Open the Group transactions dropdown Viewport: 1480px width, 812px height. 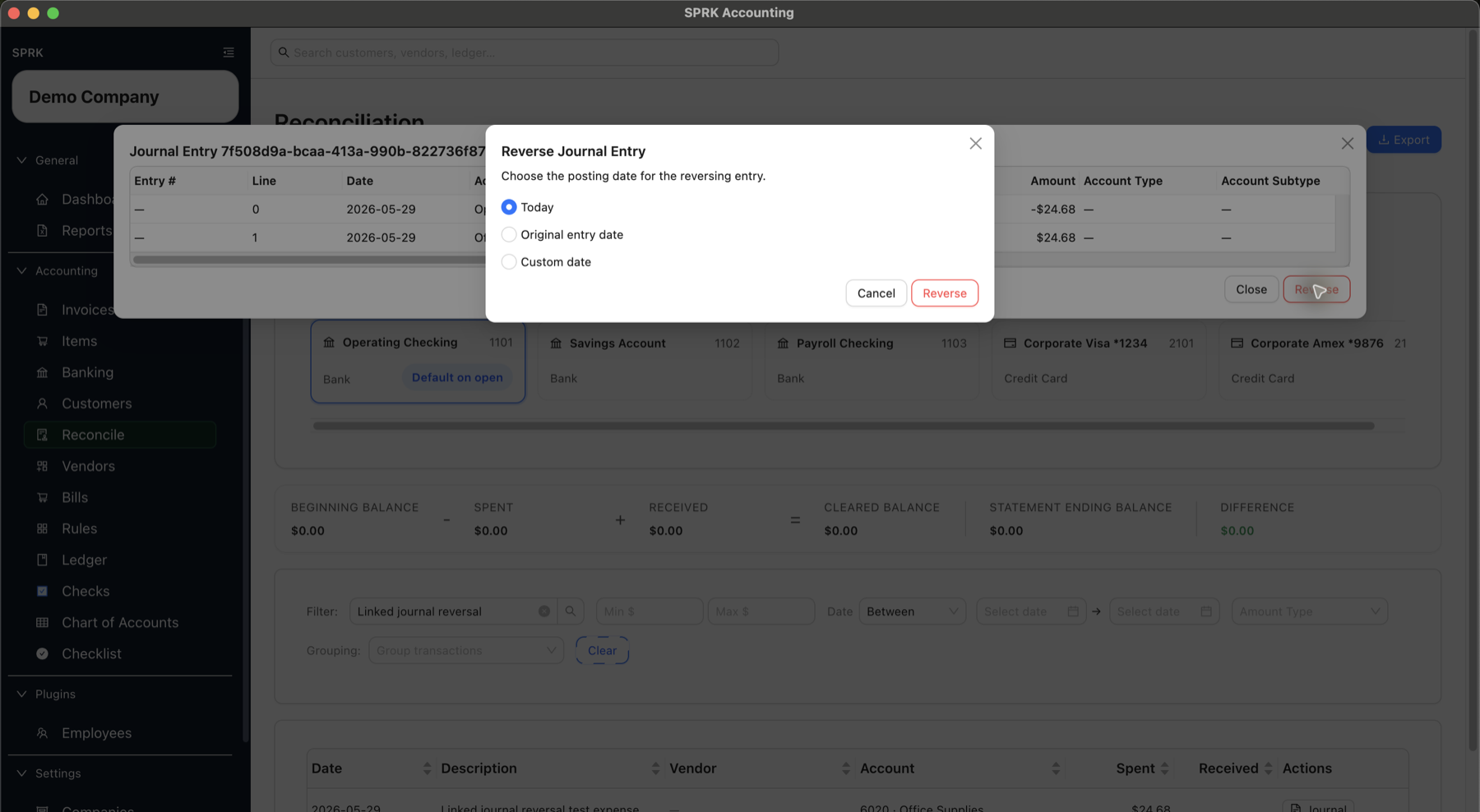click(466, 650)
